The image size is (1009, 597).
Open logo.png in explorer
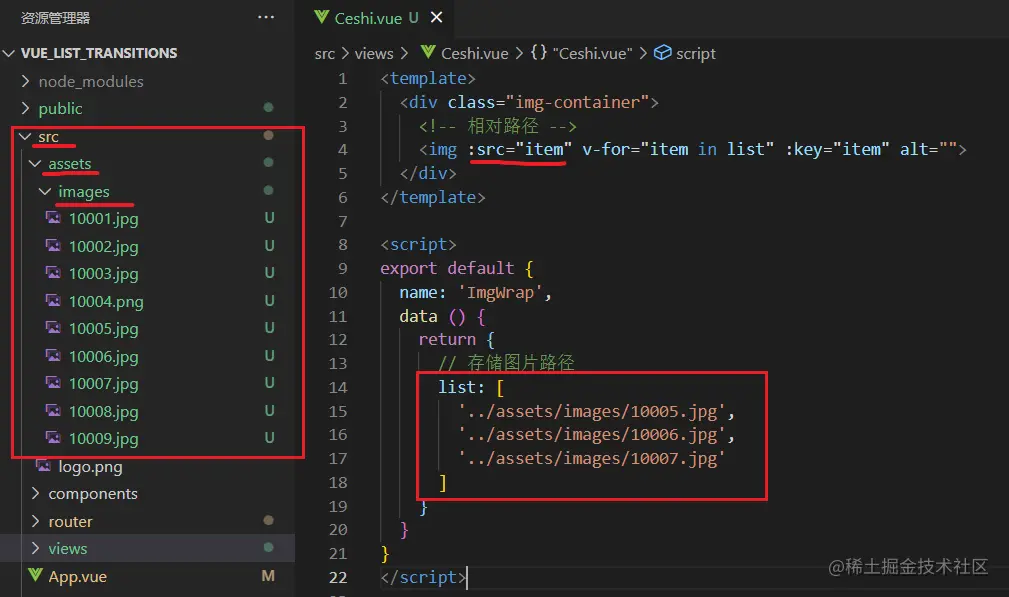coord(90,466)
